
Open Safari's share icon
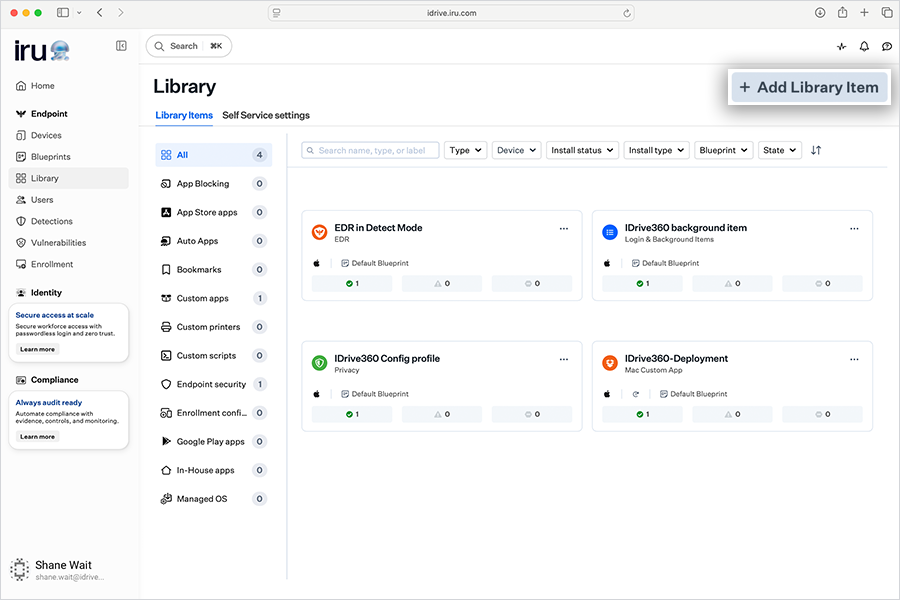[842, 13]
